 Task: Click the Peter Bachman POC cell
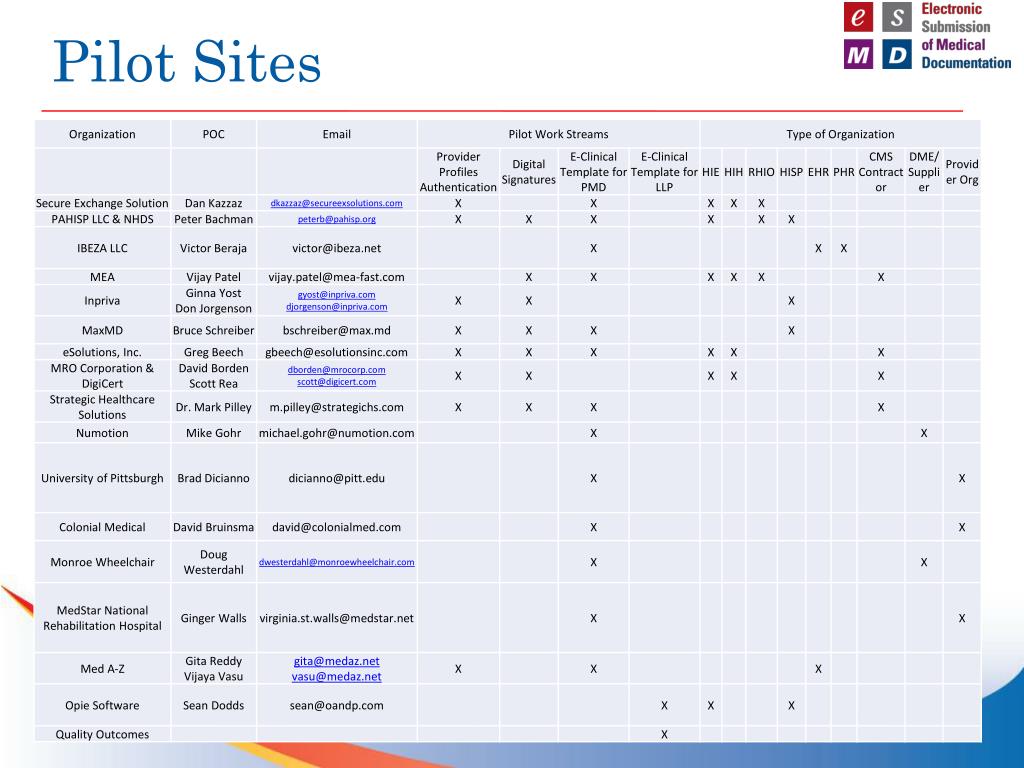point(214,219)
